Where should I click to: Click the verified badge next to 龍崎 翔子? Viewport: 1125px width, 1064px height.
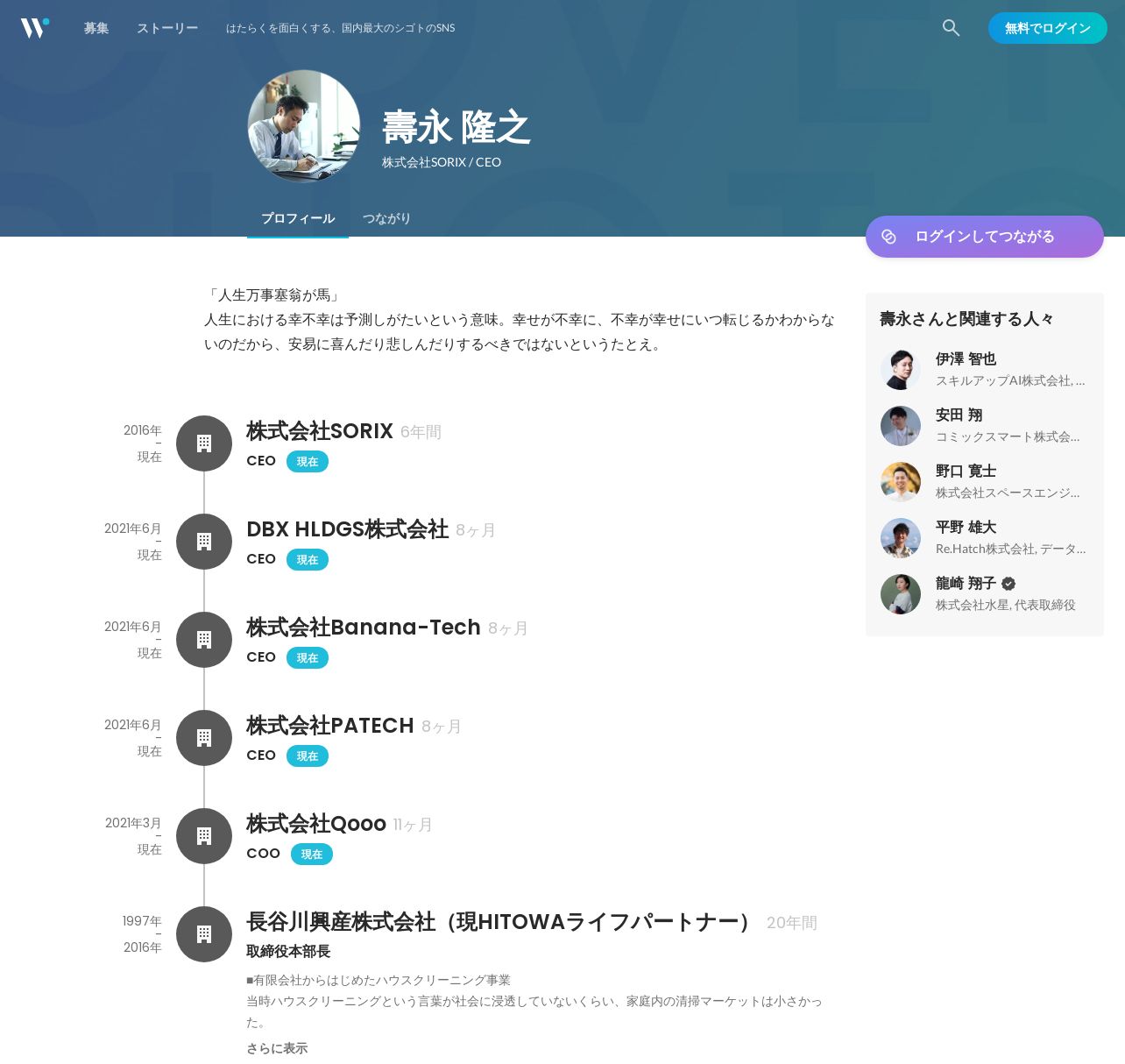(x=1008, y=584)
